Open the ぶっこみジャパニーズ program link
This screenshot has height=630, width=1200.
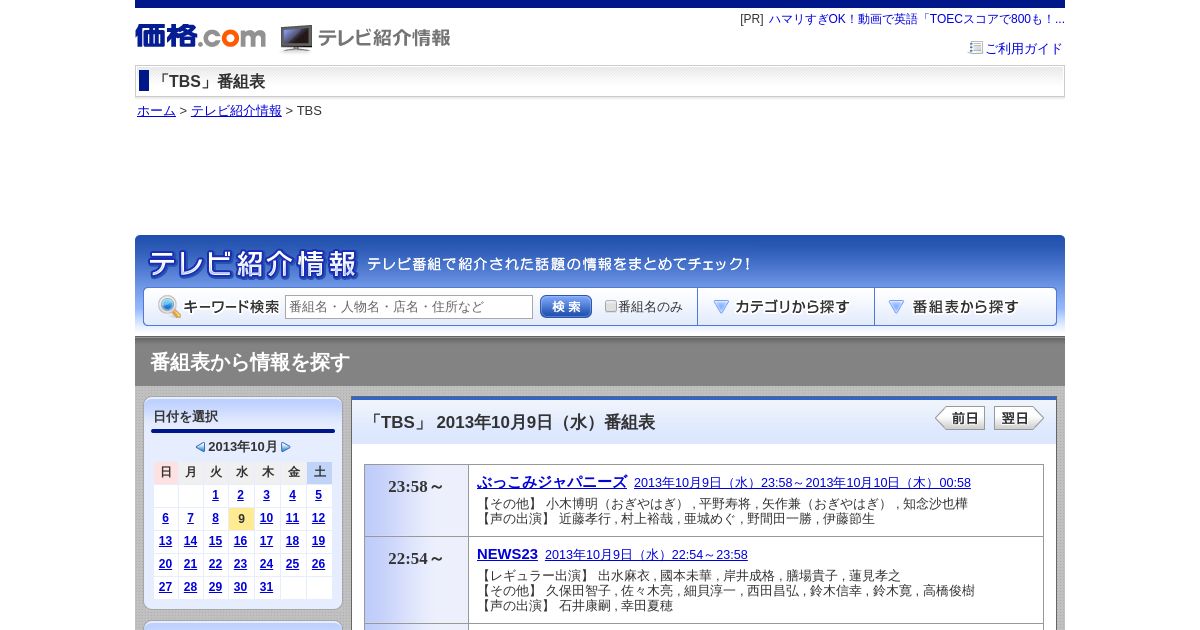point(552,482)
